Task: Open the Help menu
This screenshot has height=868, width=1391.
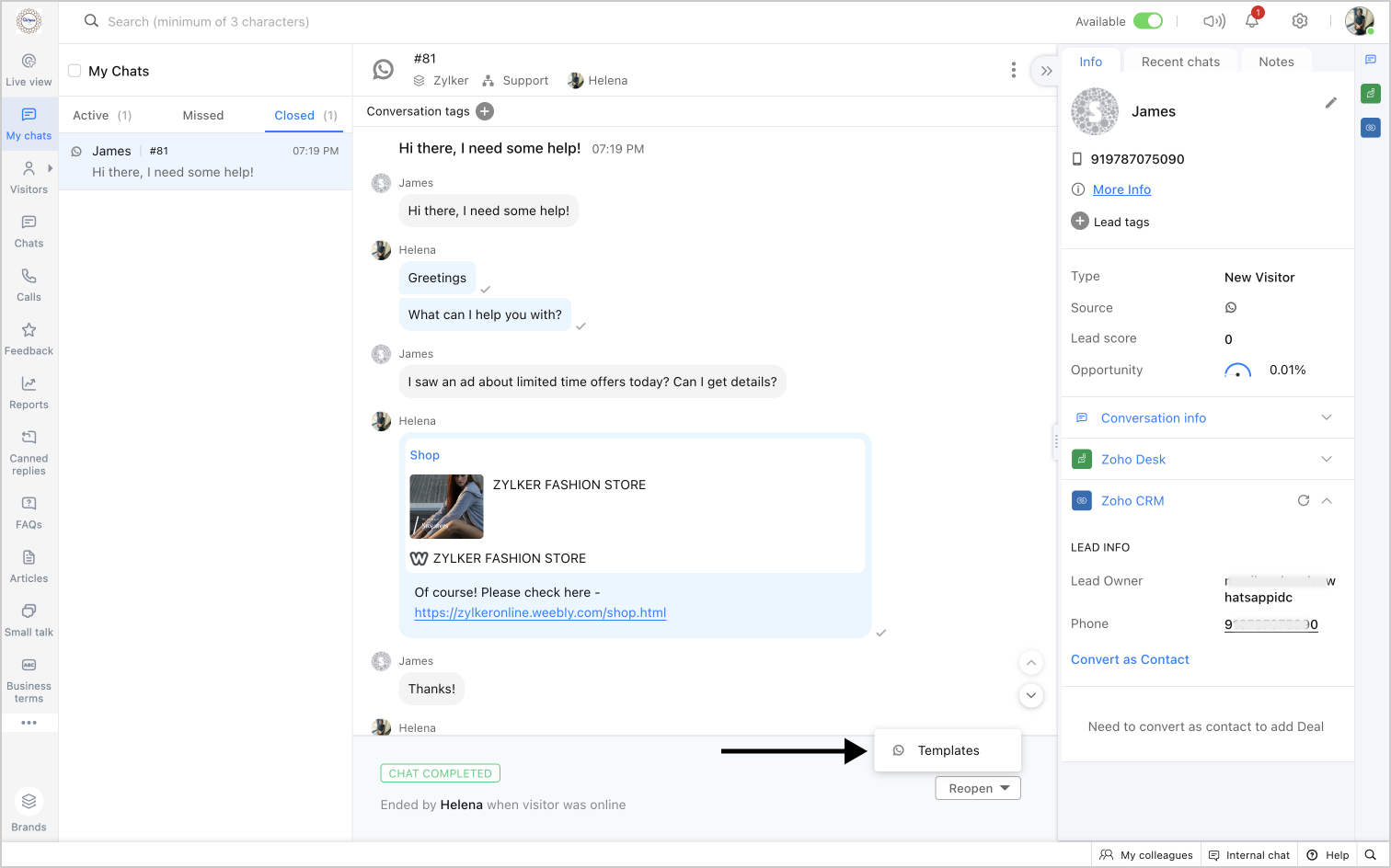Action: [x=1328, y=855]
